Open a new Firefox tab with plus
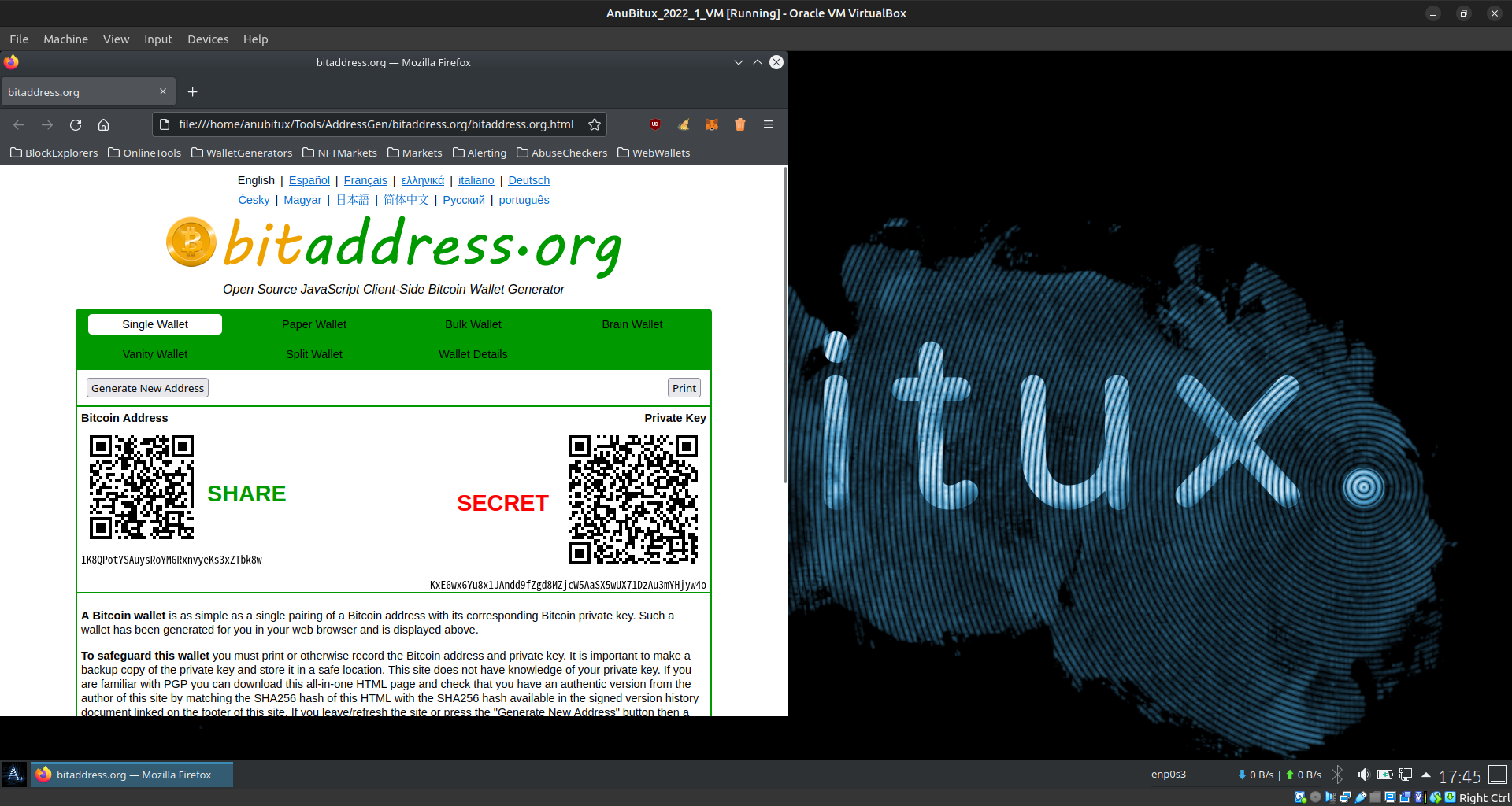1512x806 pixels. pos(192,92)
